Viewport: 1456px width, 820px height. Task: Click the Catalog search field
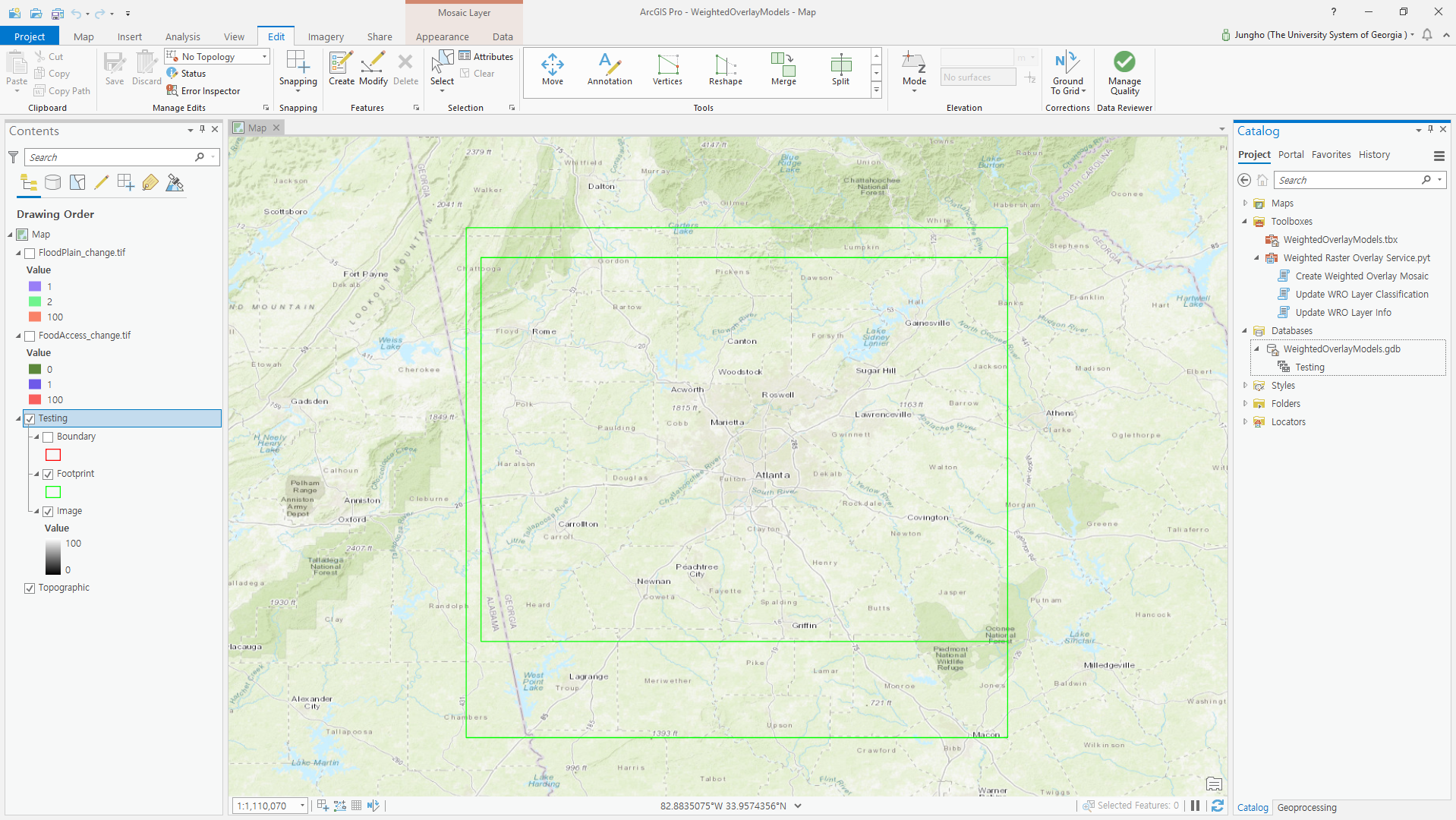pyautogui.click(x=1360, y=180)
